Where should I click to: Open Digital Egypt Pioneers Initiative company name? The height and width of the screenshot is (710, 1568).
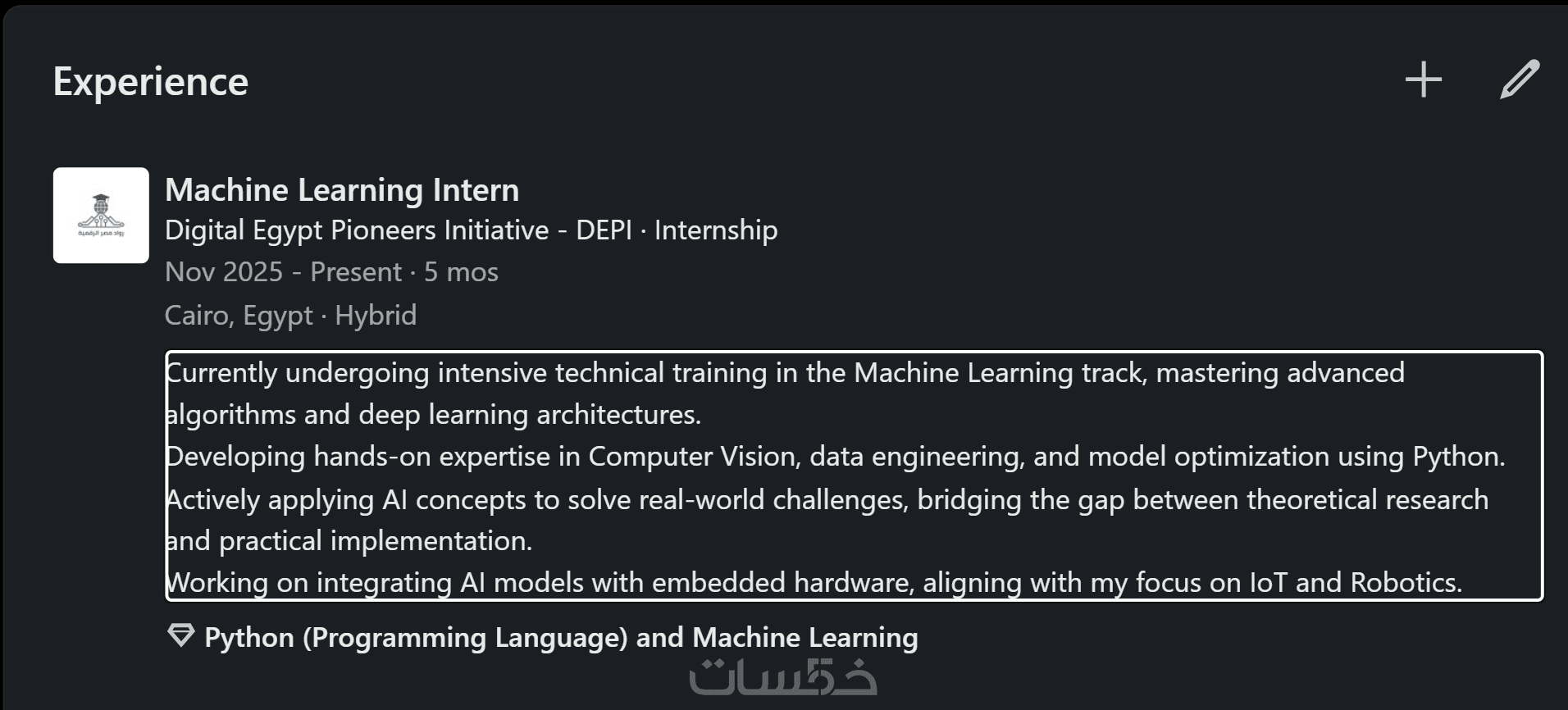tap(357, 230)
